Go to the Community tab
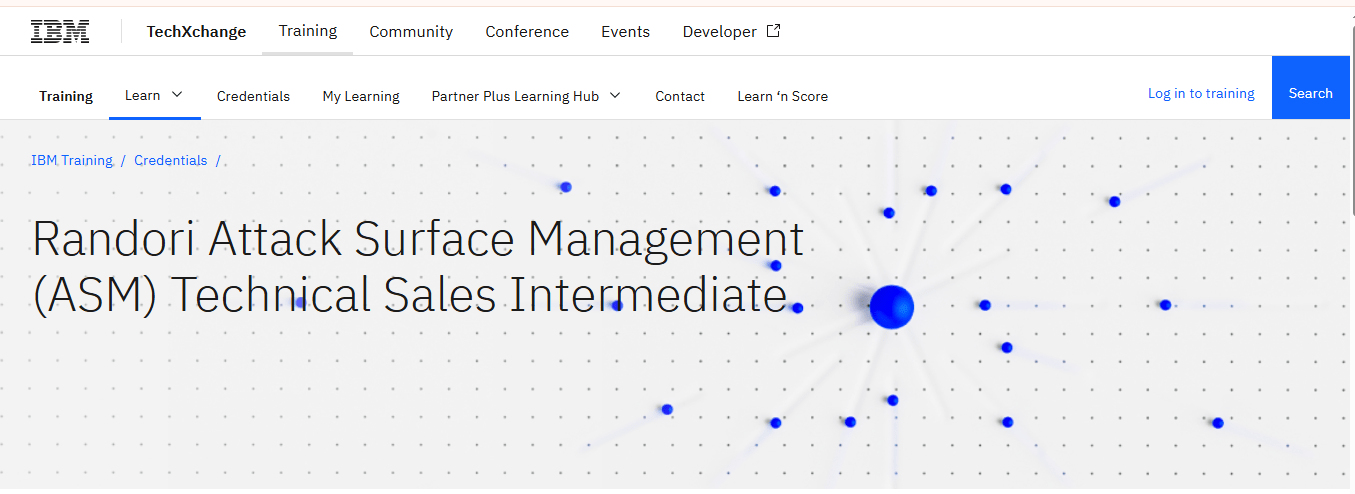Image resolution: width=1355 pixels, height=494 pixels. pyautogui.click(x=411, y=32)
